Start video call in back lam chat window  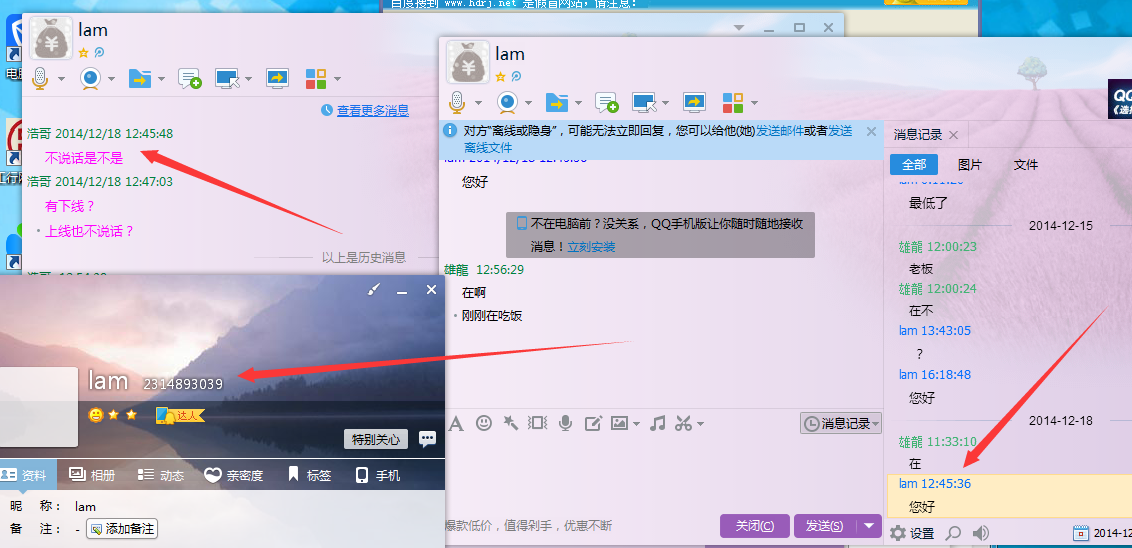pos(90,78)
